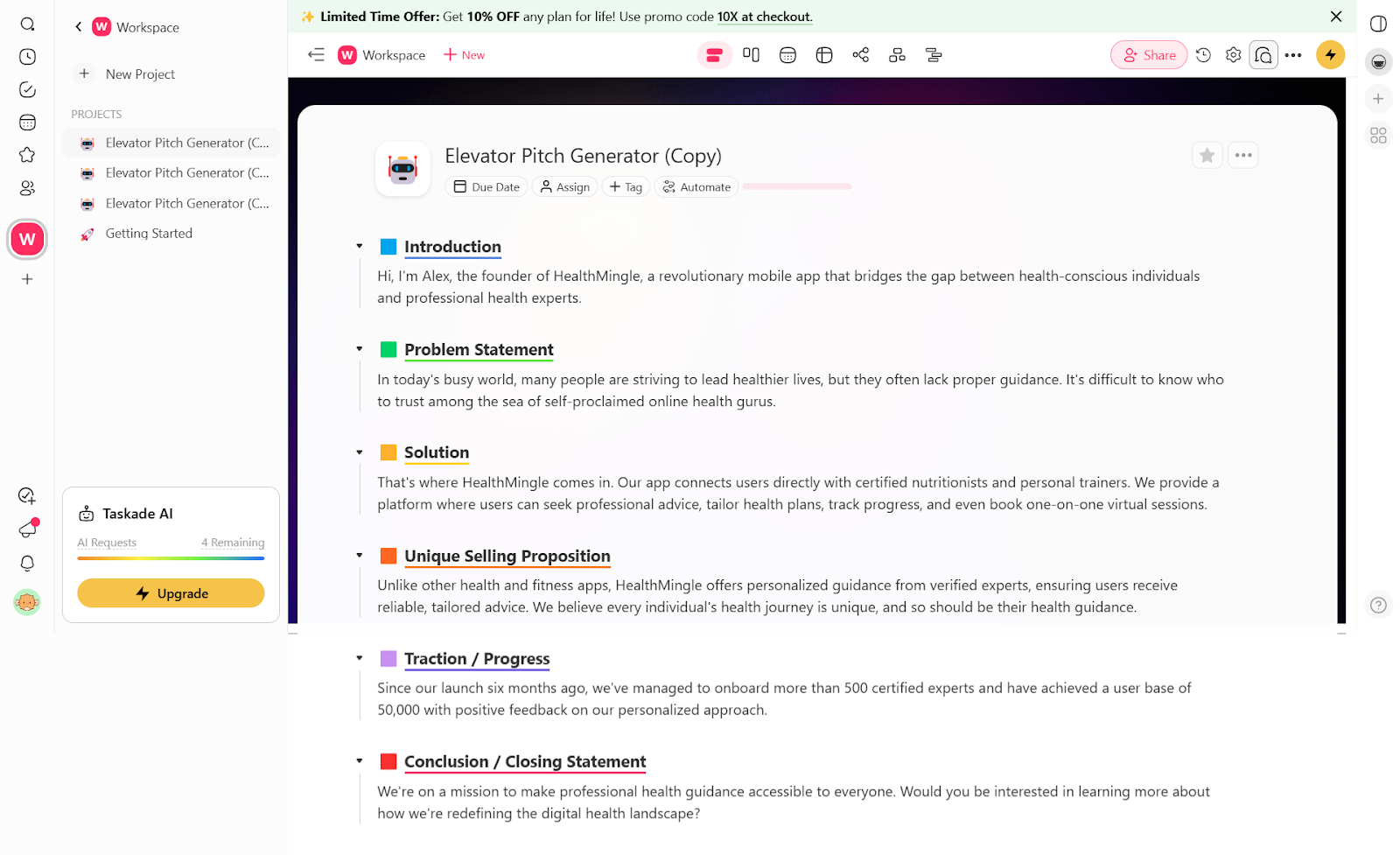Star the Elevator Pitch Generator project
This screenshot has width=1400, height=855.
(x=1207, y=155)
